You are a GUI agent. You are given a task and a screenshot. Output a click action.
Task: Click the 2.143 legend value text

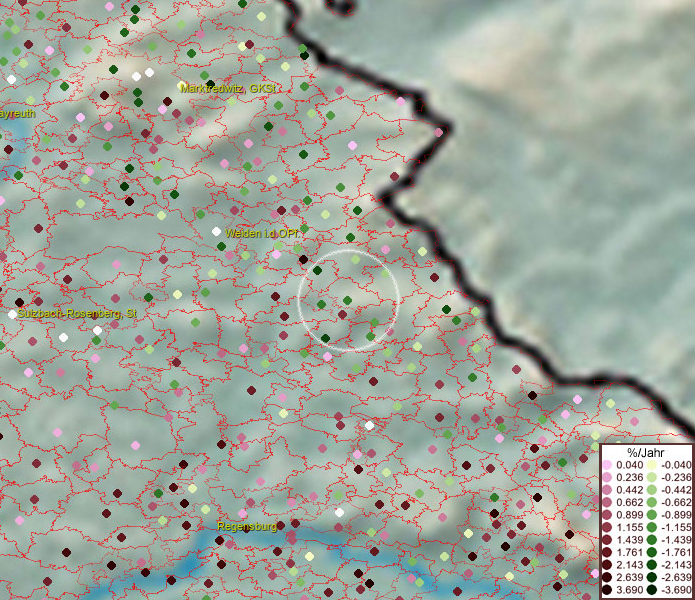(630, 565)
